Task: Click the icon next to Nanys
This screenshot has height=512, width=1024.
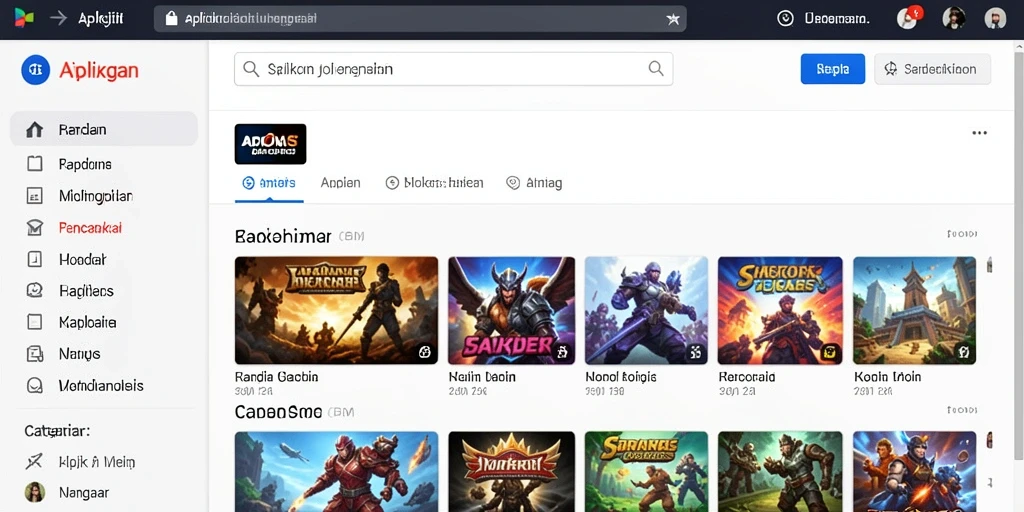Action: click(35, 353)
